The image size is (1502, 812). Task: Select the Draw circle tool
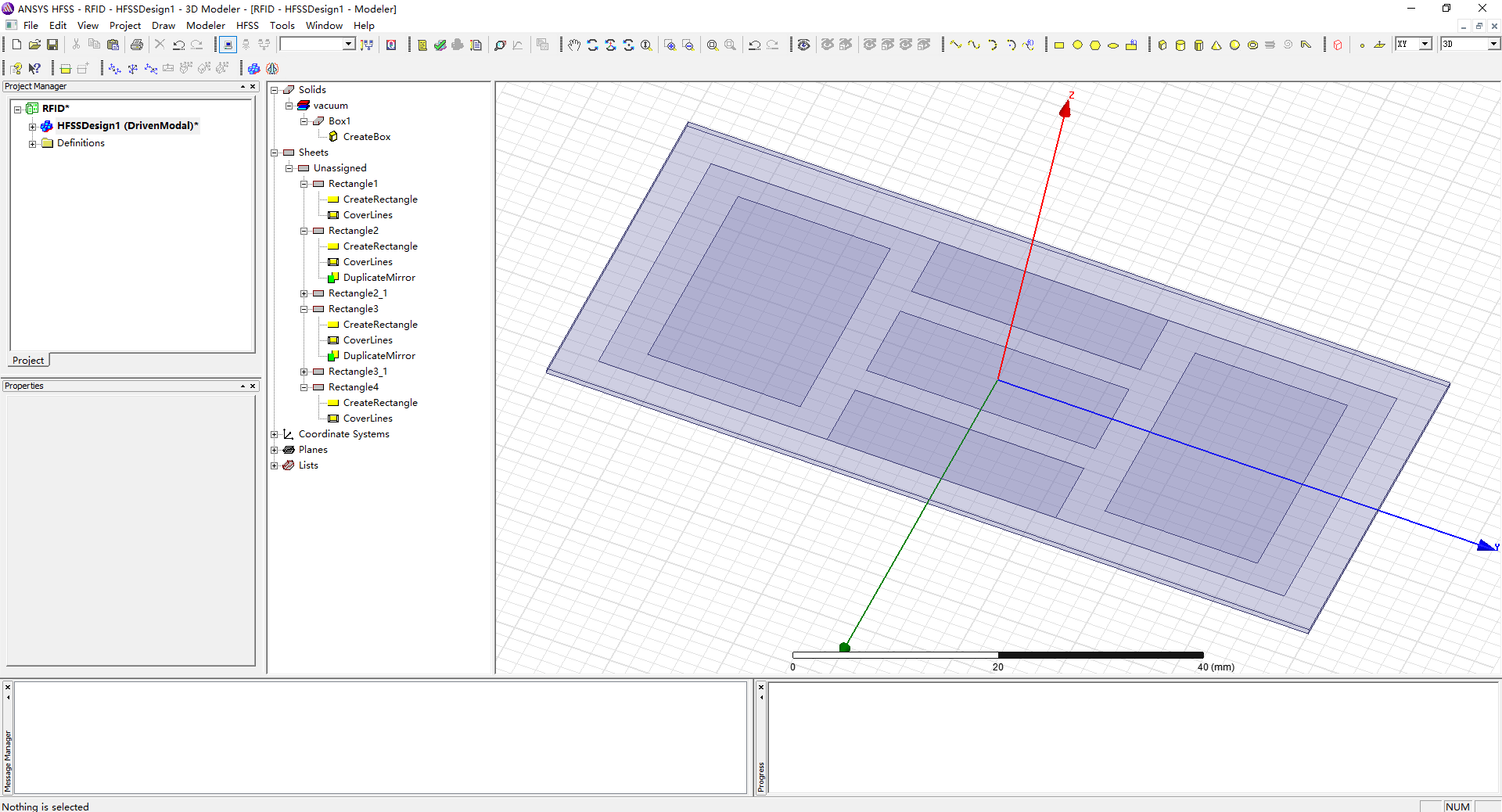coord(1077,45)
